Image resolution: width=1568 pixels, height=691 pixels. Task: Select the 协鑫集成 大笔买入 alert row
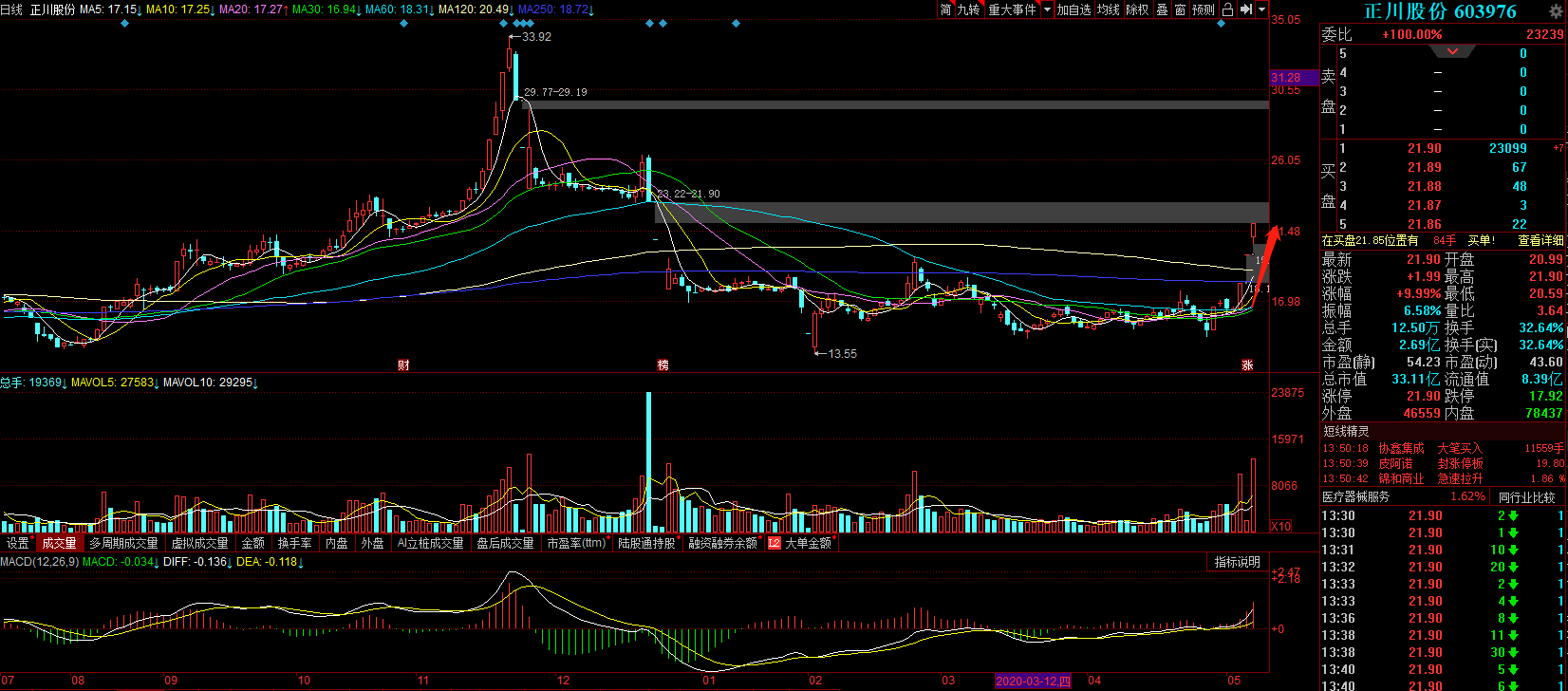point(1444,448)
